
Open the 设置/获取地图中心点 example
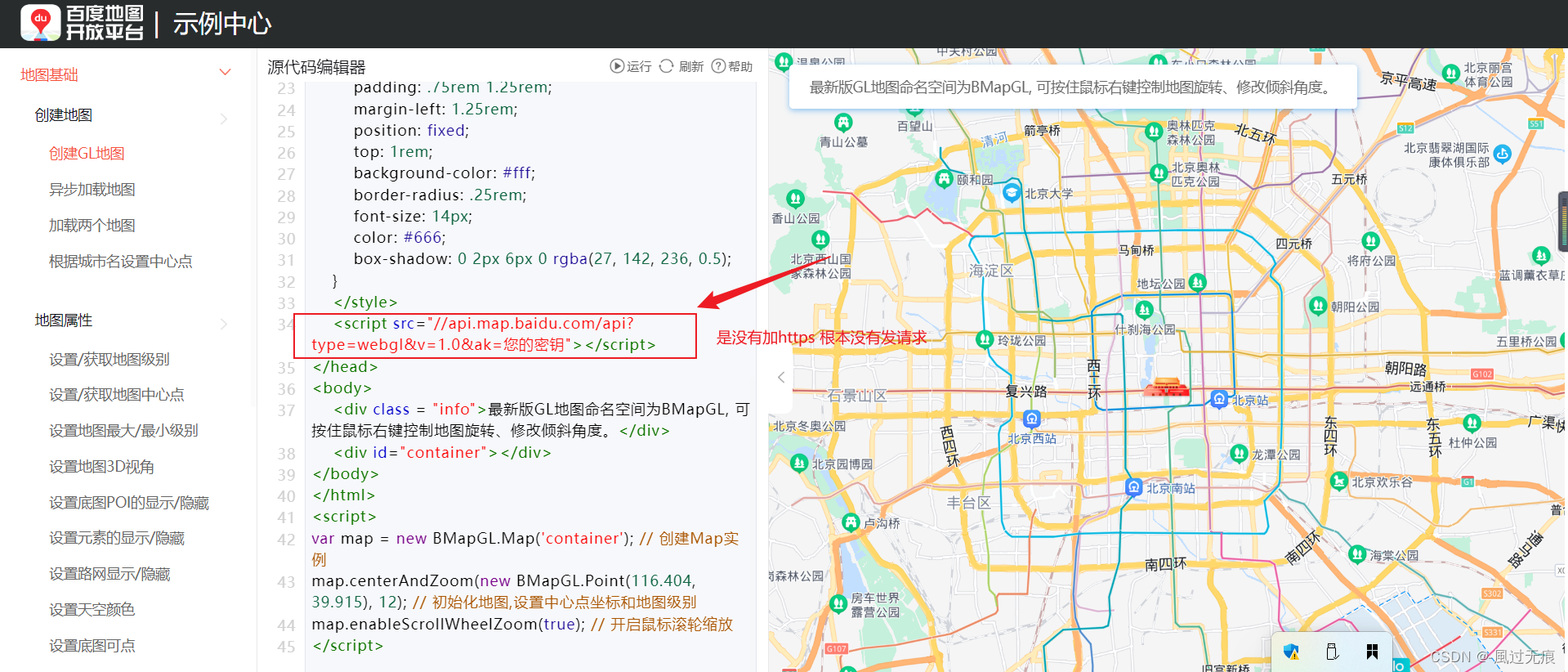point(117,395)
